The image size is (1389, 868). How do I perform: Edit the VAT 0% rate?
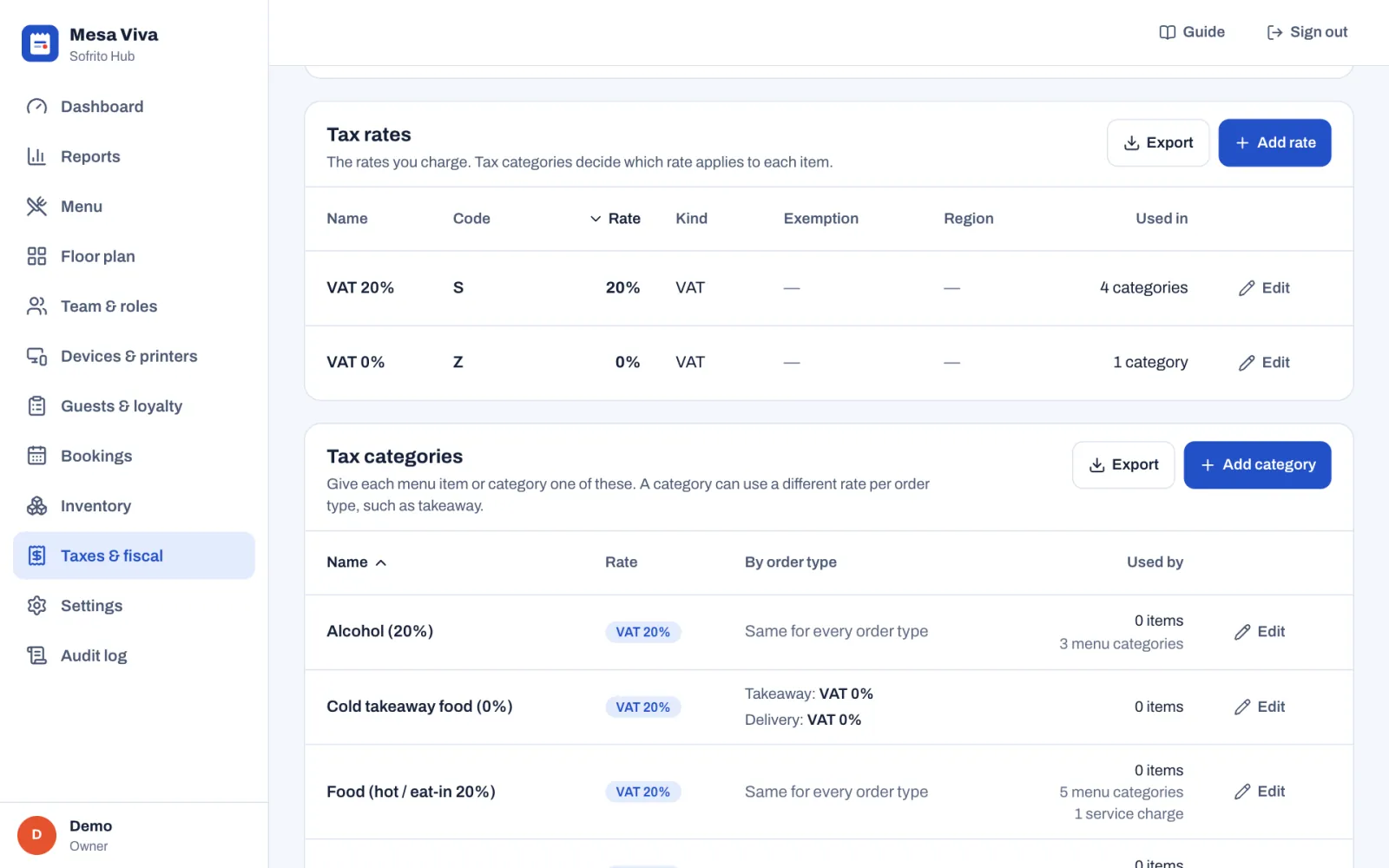click(1264, 363)
